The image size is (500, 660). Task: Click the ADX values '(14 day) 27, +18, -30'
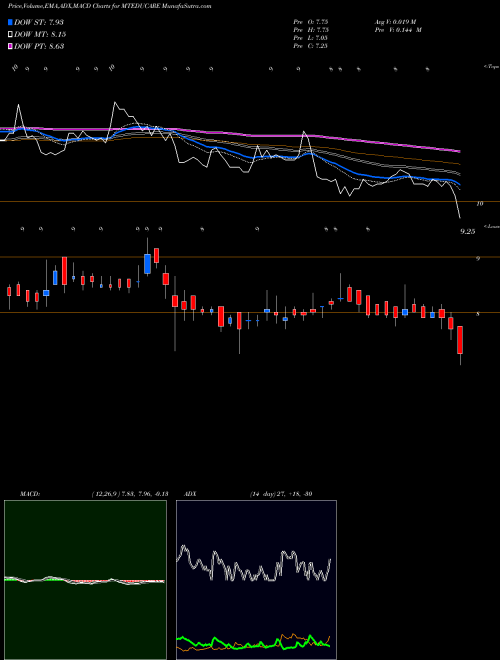(x=281, y=494)
